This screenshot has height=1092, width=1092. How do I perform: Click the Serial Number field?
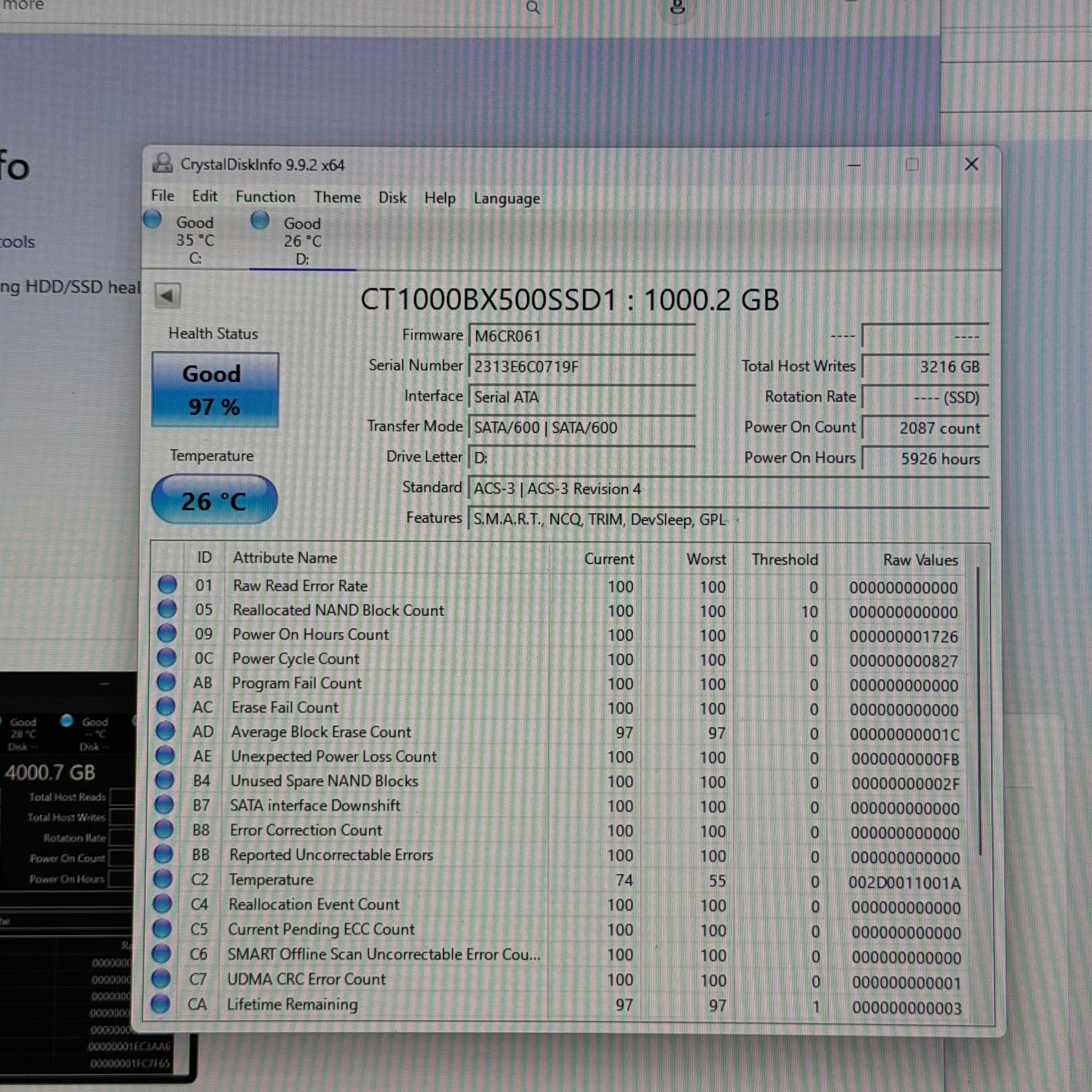(x=582, y=367)
